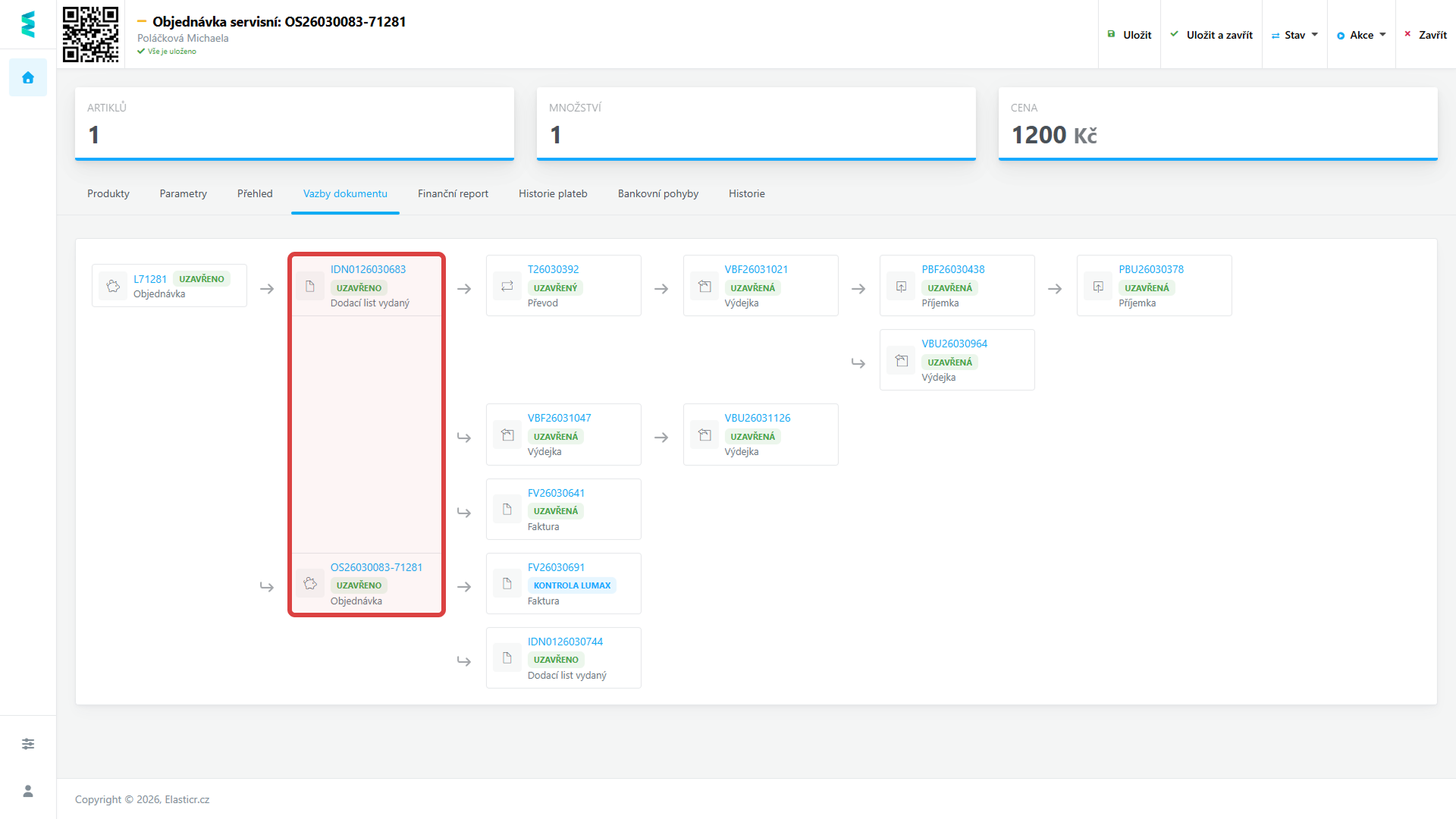This screenshot has width=1456, height=819.
Task: Open issue slip VBF26031021 link
Action: pos(756,269)
